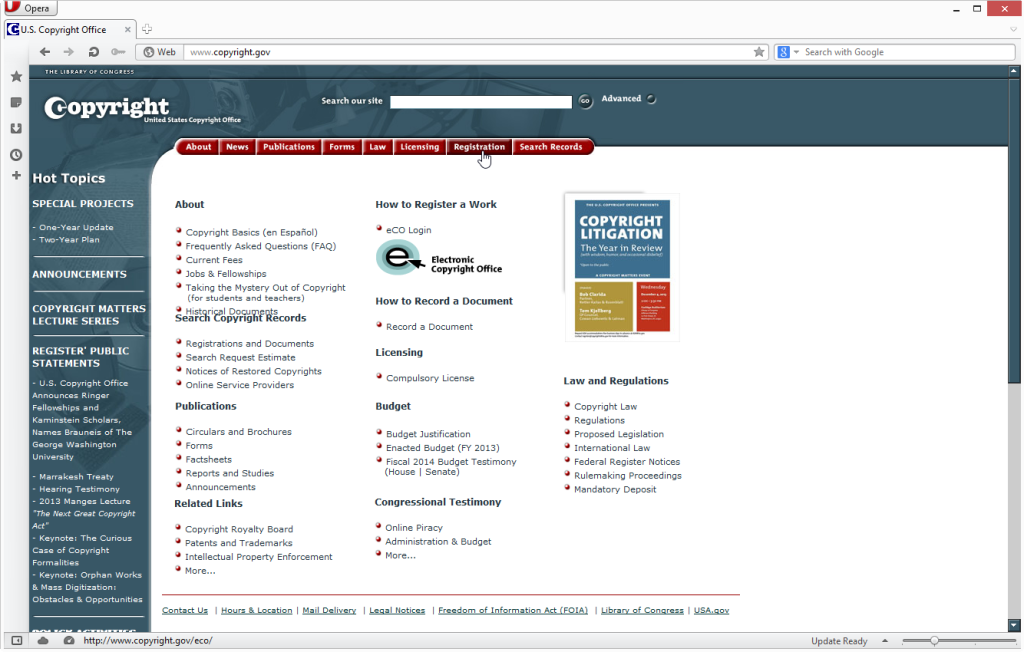Open the search engine dropdown arrow
The image size is (1024, 652).
[x=796, y=52]
